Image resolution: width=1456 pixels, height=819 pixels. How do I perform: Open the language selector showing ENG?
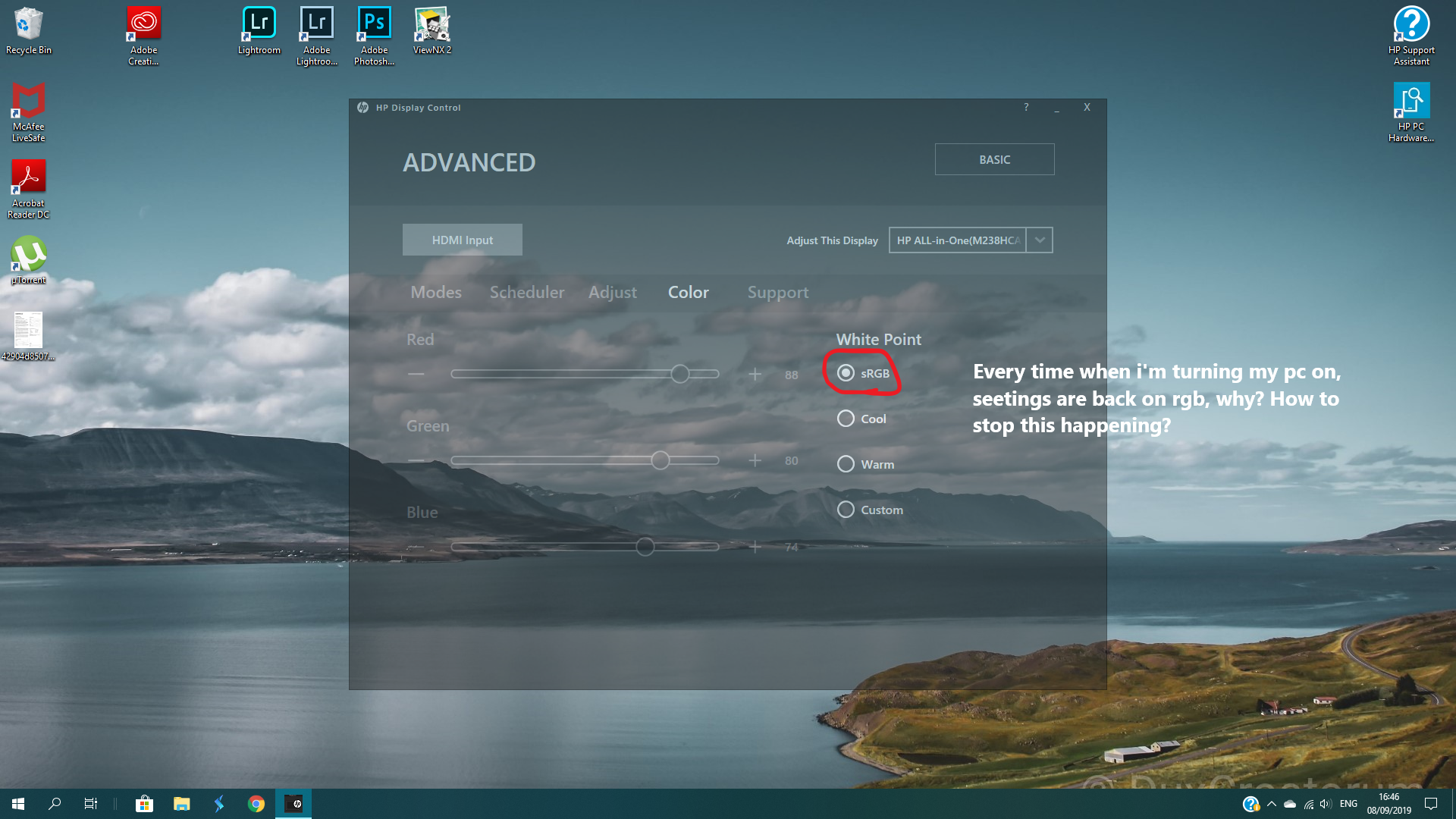1348,803
